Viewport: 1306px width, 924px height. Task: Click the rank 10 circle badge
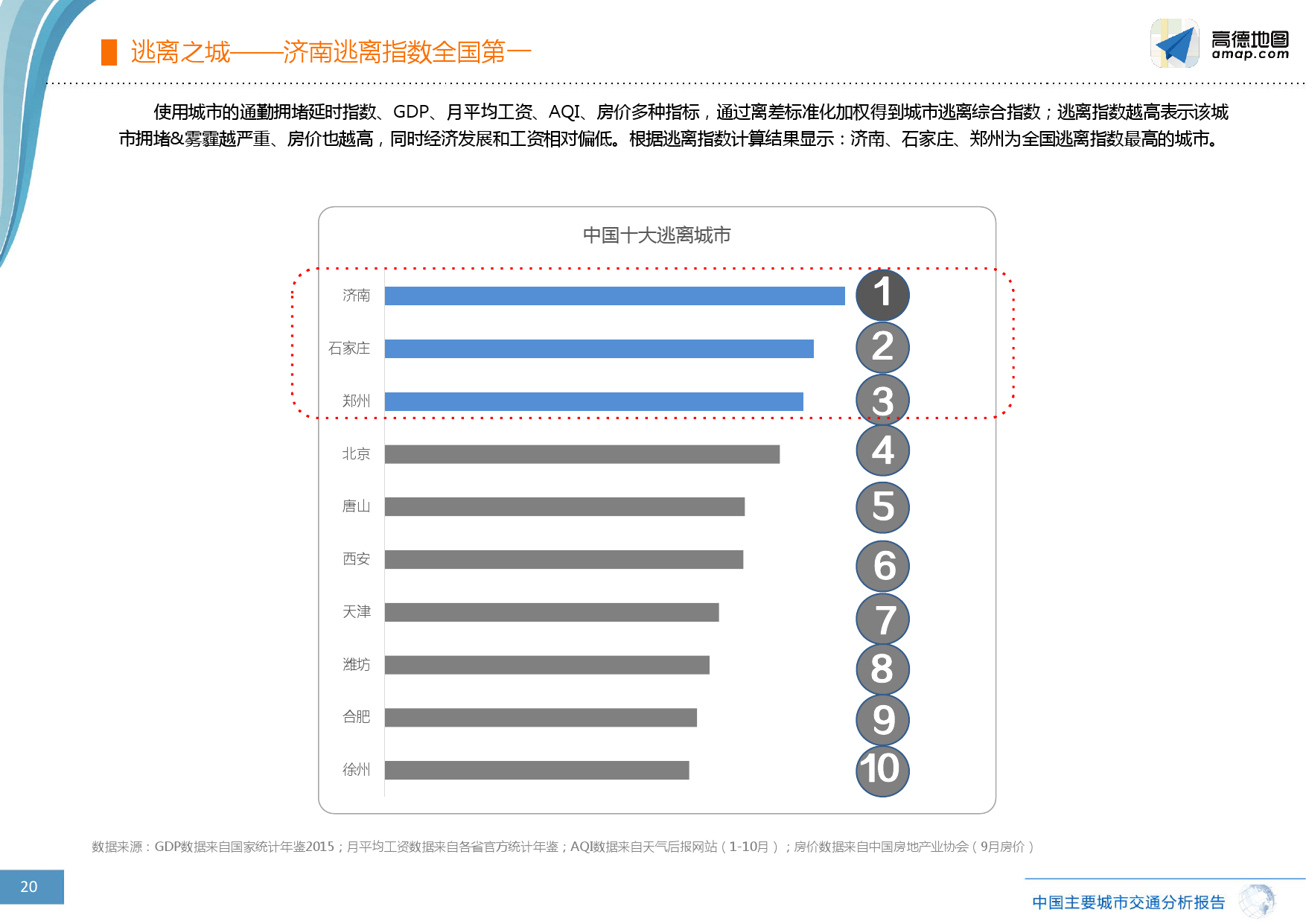882,770
